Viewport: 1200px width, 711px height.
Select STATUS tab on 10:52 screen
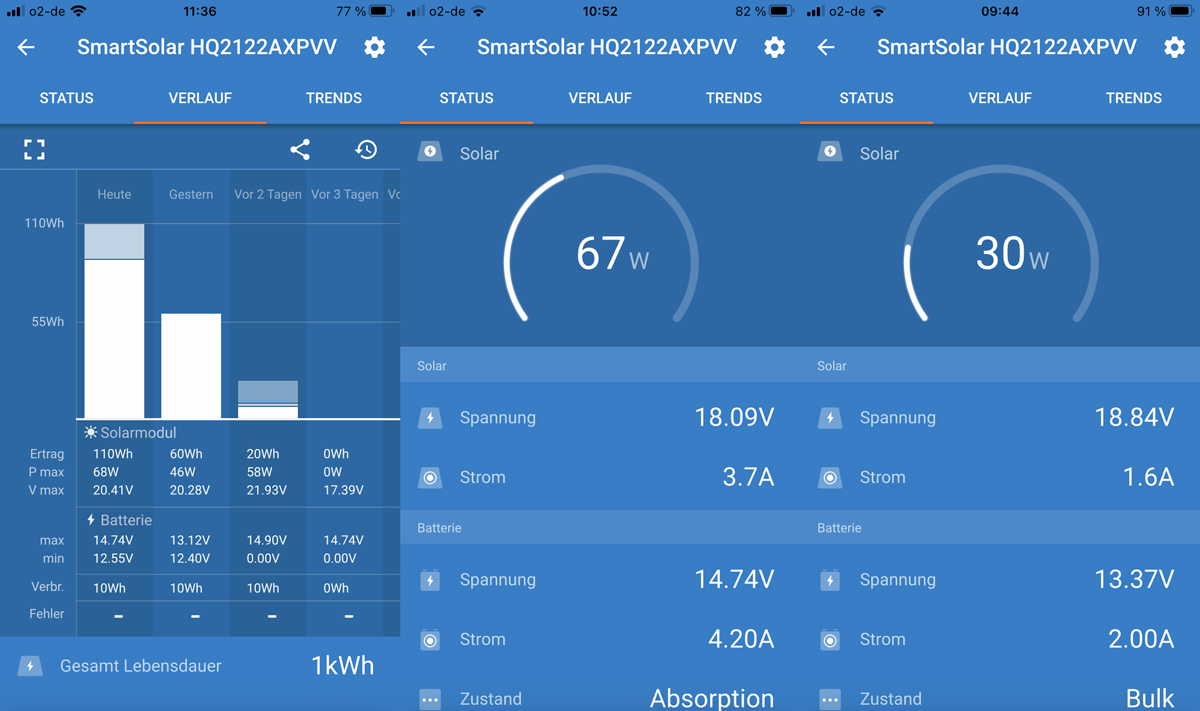point(466,98)
